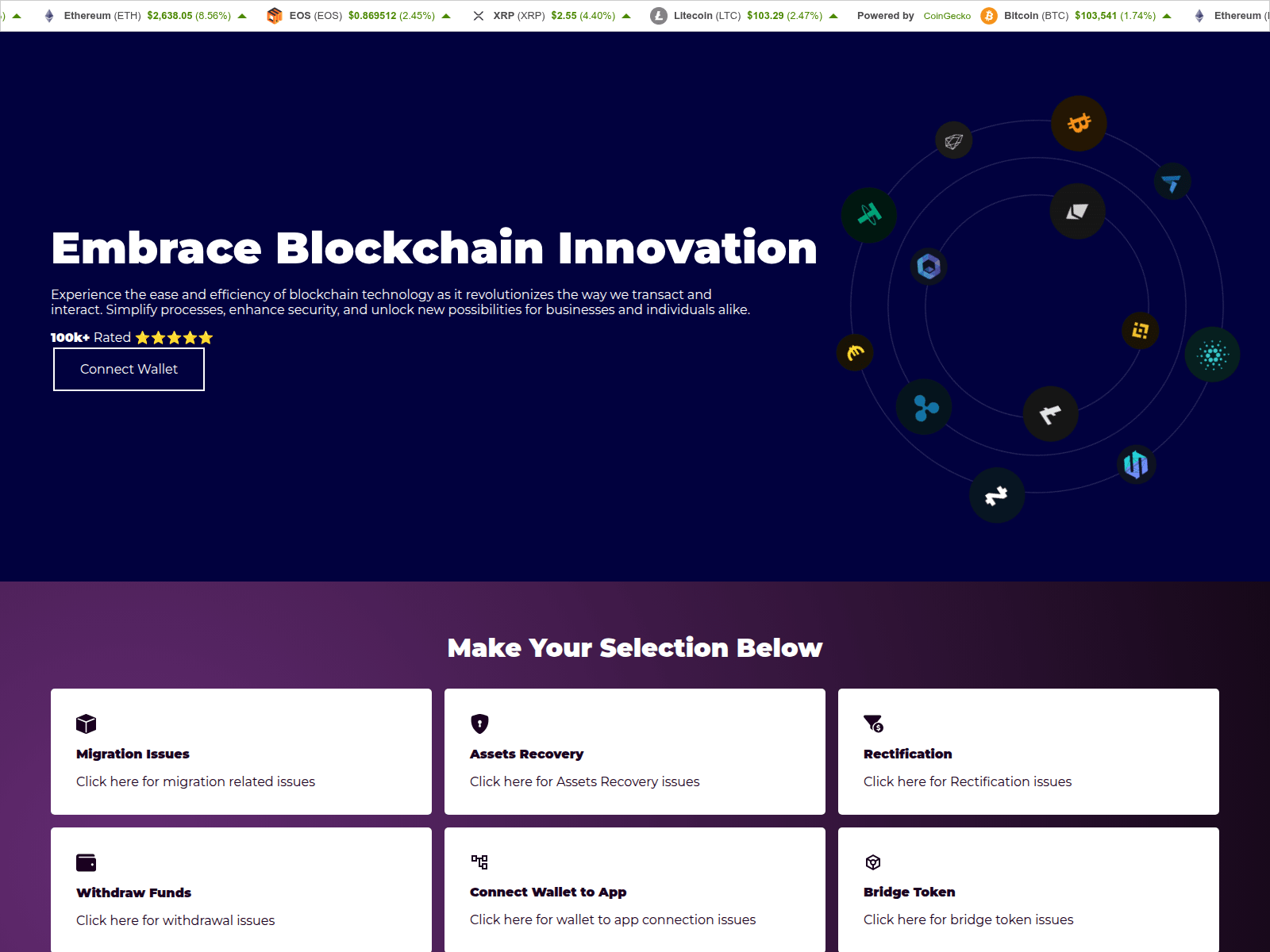The image size is (1270, 952).
Task: Click the Cardano icon on the orbit's right edge
Action: click(1212, 355)
